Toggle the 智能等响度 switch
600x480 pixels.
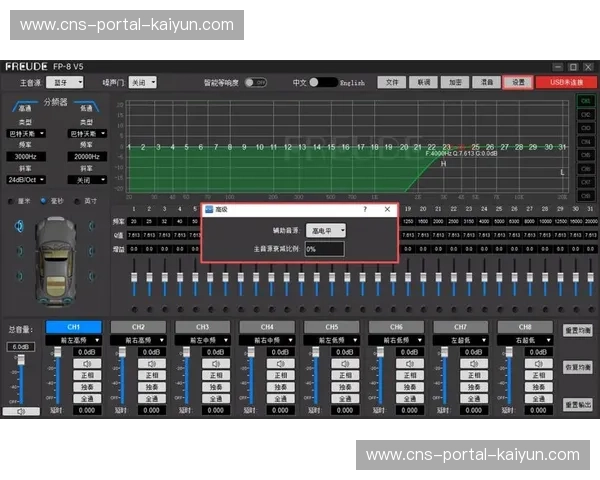coord(254,83)
